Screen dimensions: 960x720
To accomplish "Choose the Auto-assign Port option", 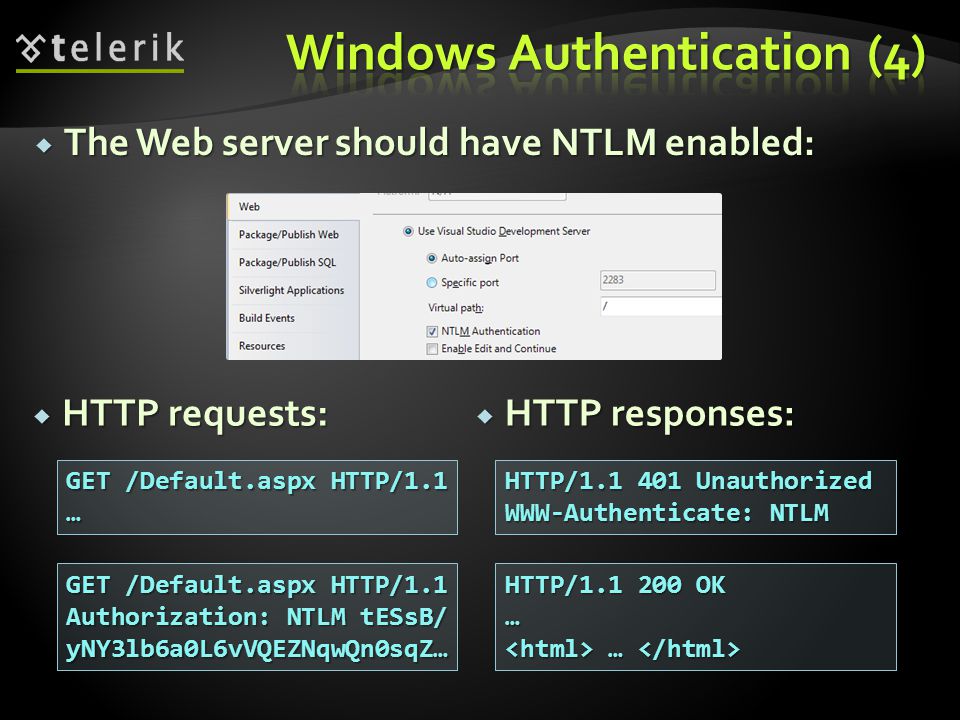I will pyautogui.click(x=432, y=258).
